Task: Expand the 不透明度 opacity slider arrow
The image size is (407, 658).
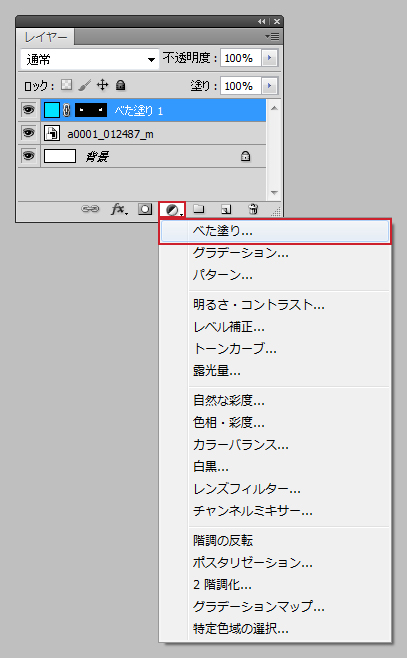Action: [269, 57]
